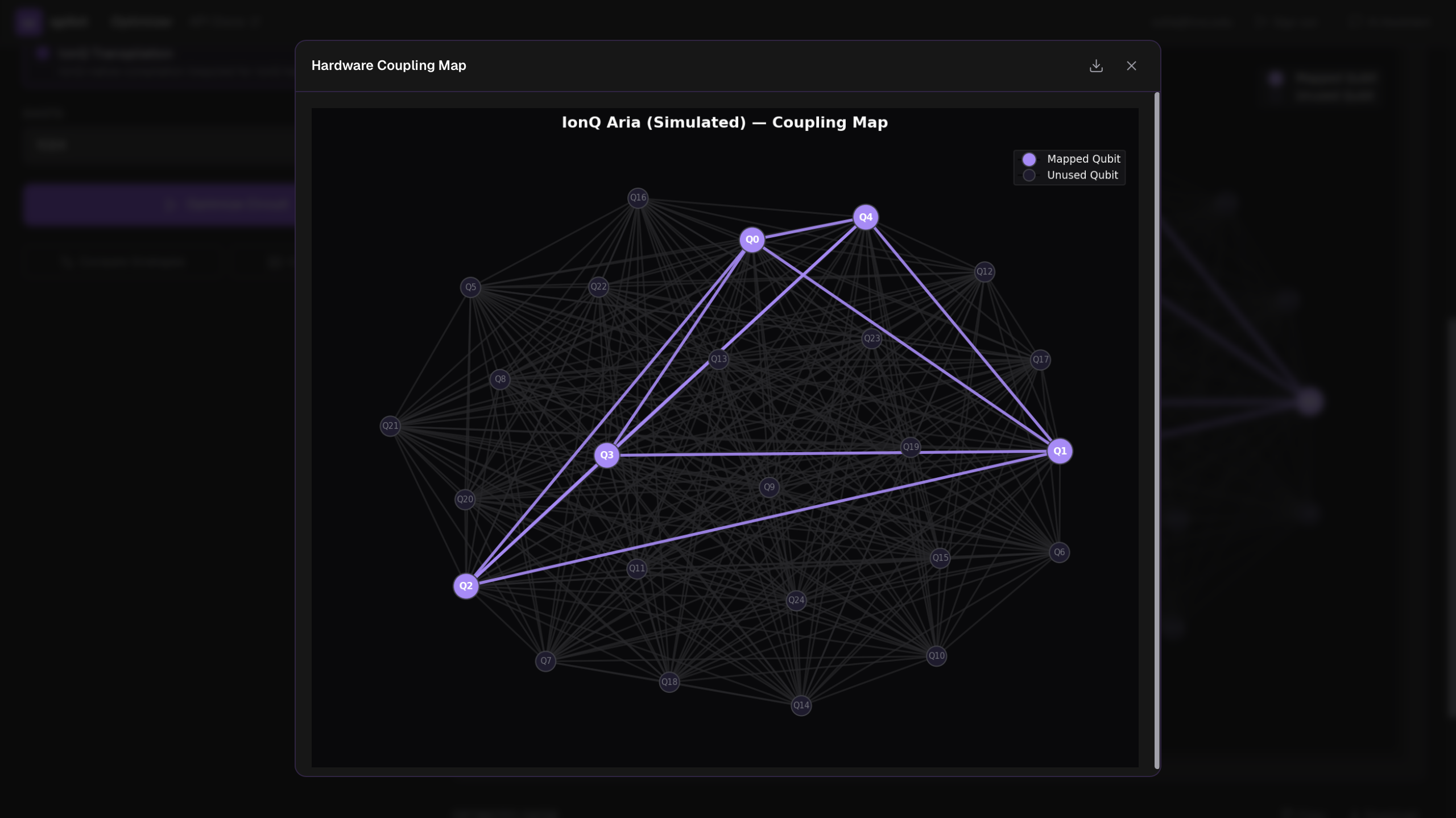
Task: Close the Hardware Coupling Map dialog
Action: point(1131,66)
